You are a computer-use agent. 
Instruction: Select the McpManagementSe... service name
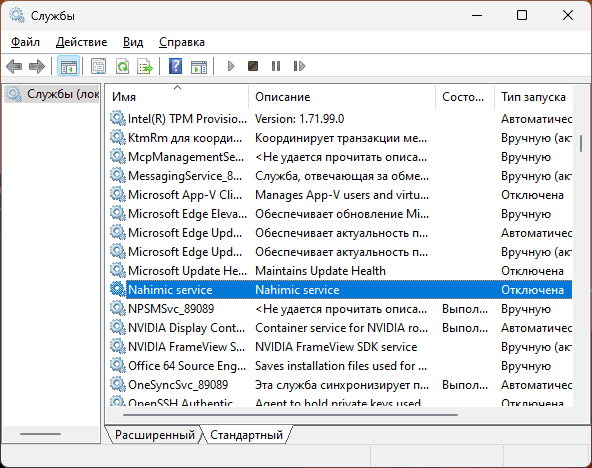tap(186, 157)
